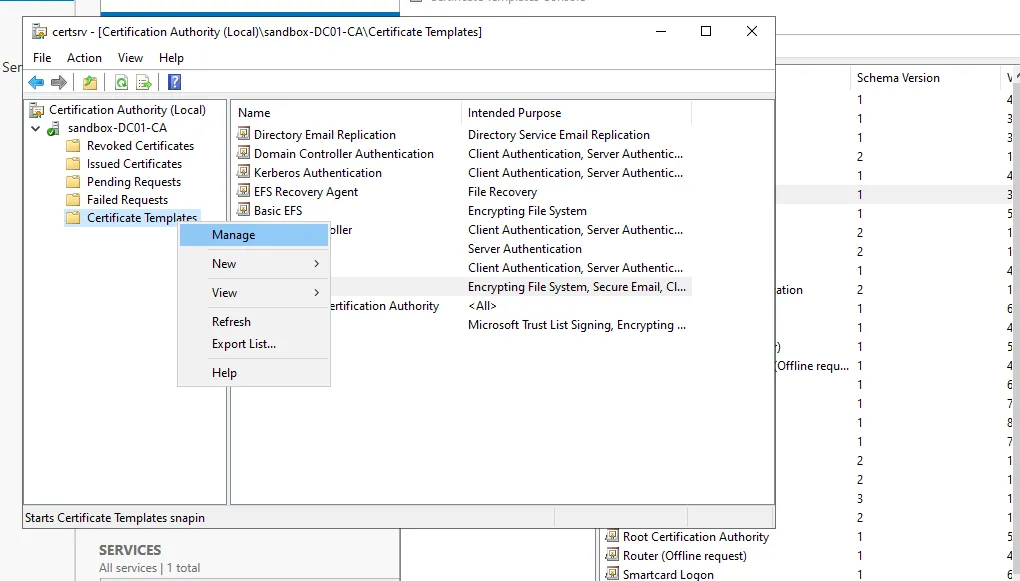This screenshot has width=1020, height=581.
Task: Sort by the Intended Purpose column header
Action: point(514,113)
